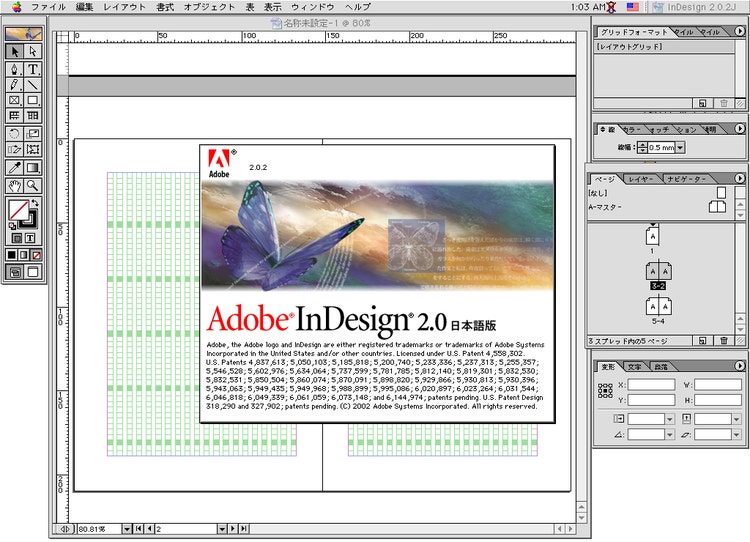Switch to Preview mode in toolbox
Screen dimensions: 750x542
(33, 272)
